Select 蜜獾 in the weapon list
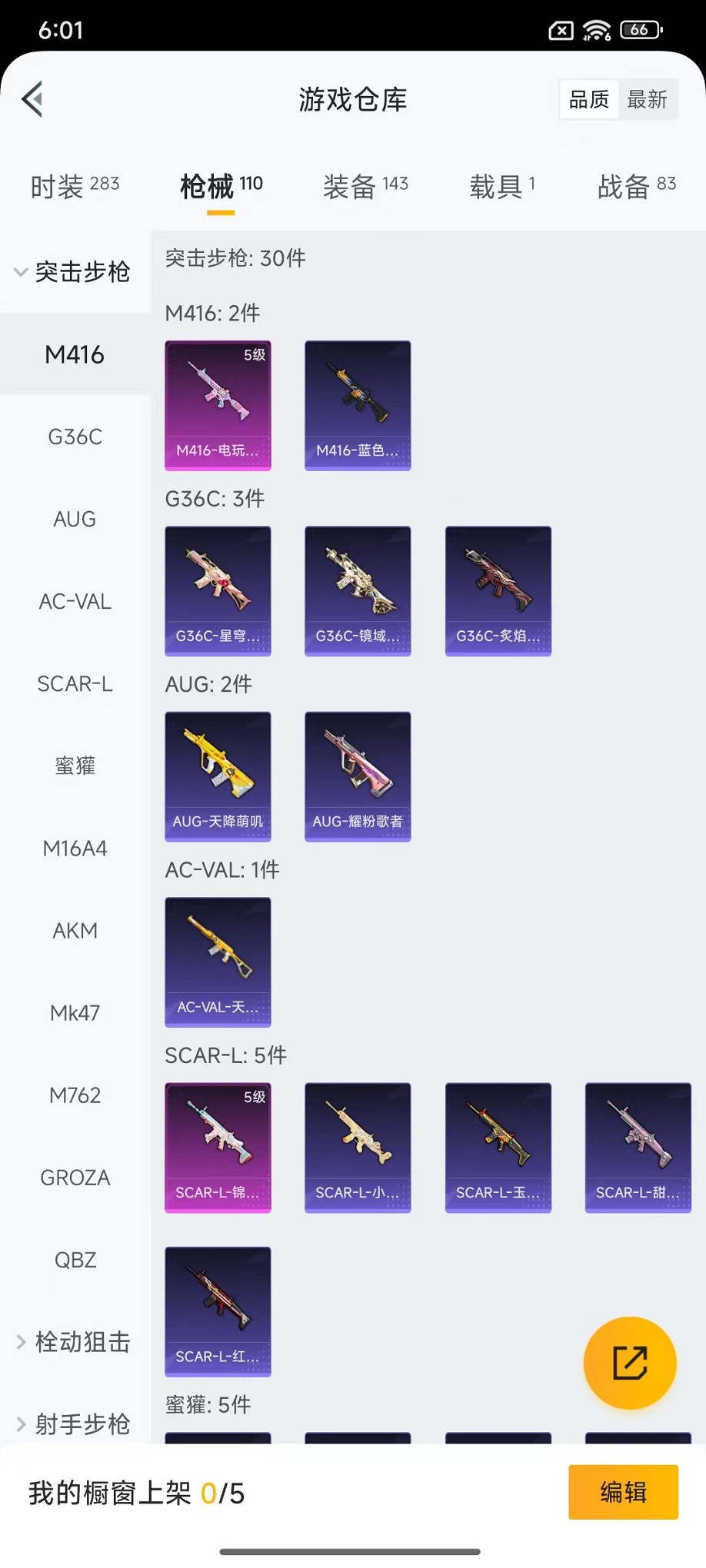 (75, 766)
